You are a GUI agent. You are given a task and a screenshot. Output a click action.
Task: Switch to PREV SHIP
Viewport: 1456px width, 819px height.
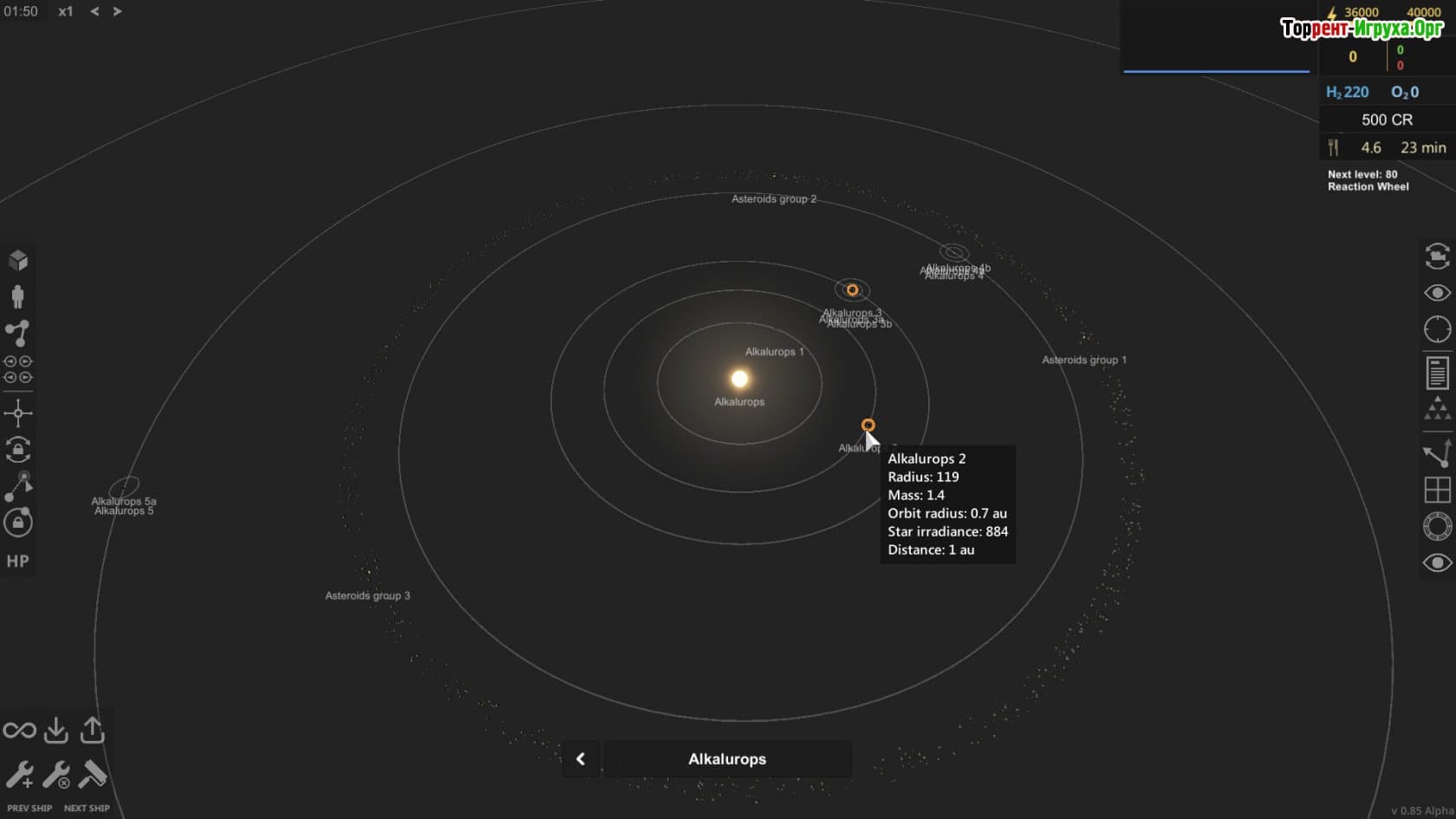coord(29,808)
